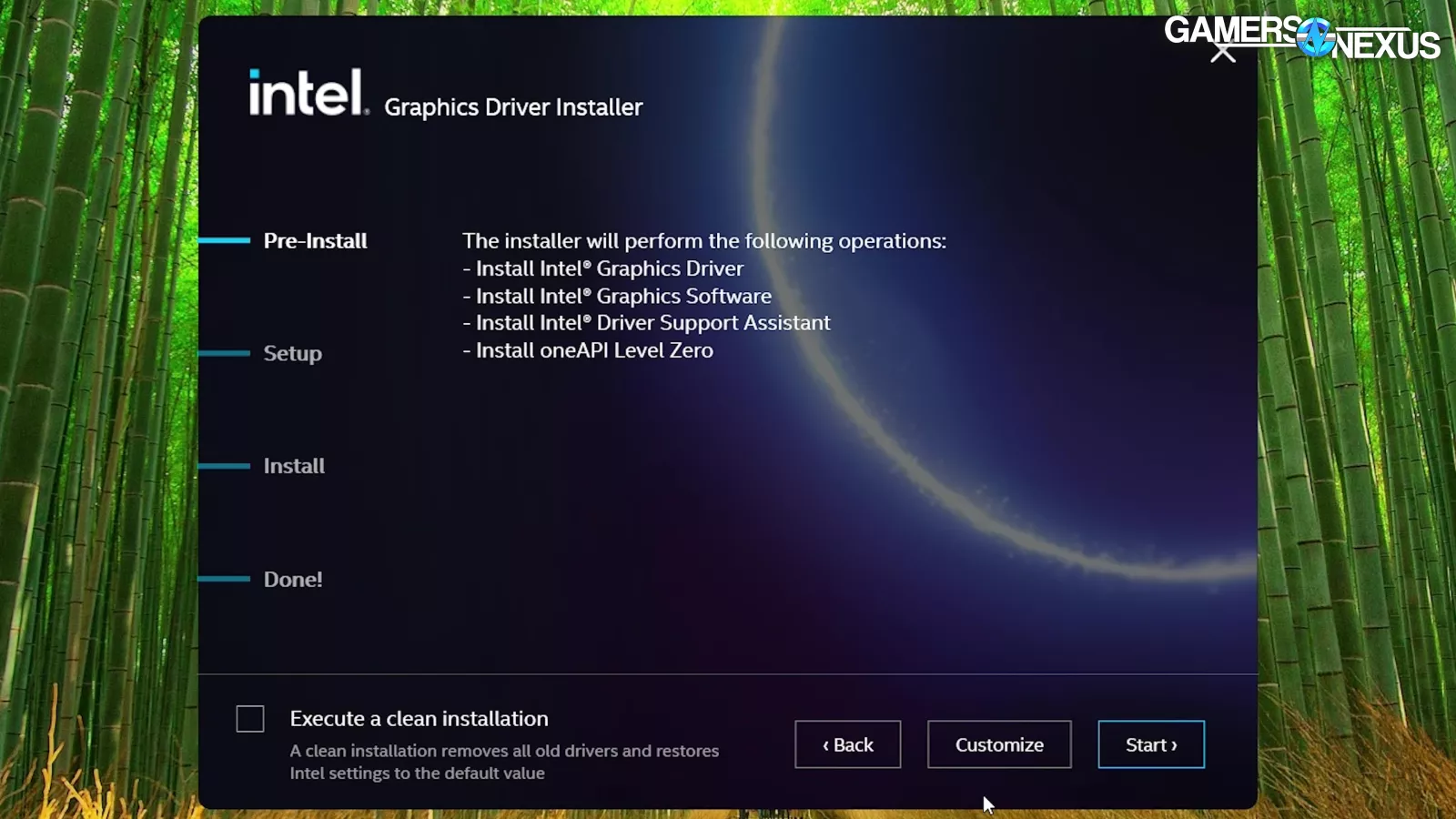Click the X close icon at top right
The image size is (1456, 819).
(x=1221, y=52)
